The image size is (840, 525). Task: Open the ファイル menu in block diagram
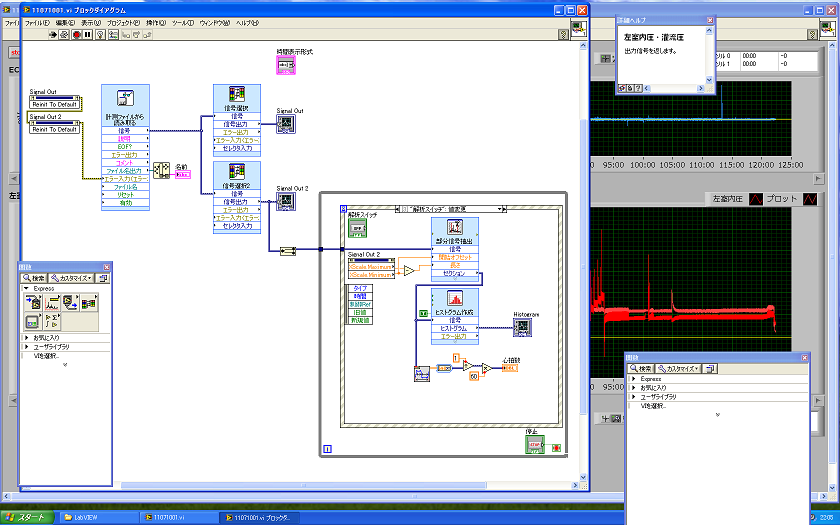point(36,21)
